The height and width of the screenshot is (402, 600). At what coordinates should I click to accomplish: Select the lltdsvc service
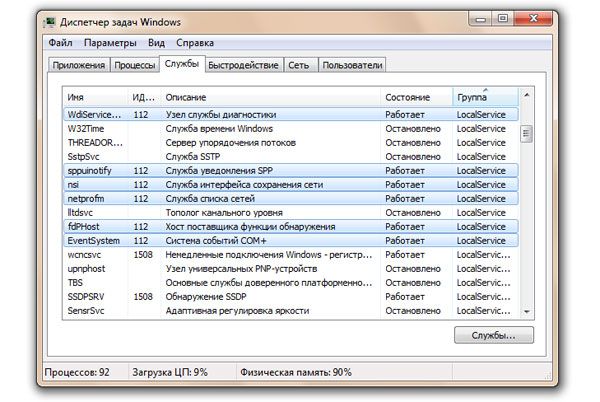(x=291, y=213)
